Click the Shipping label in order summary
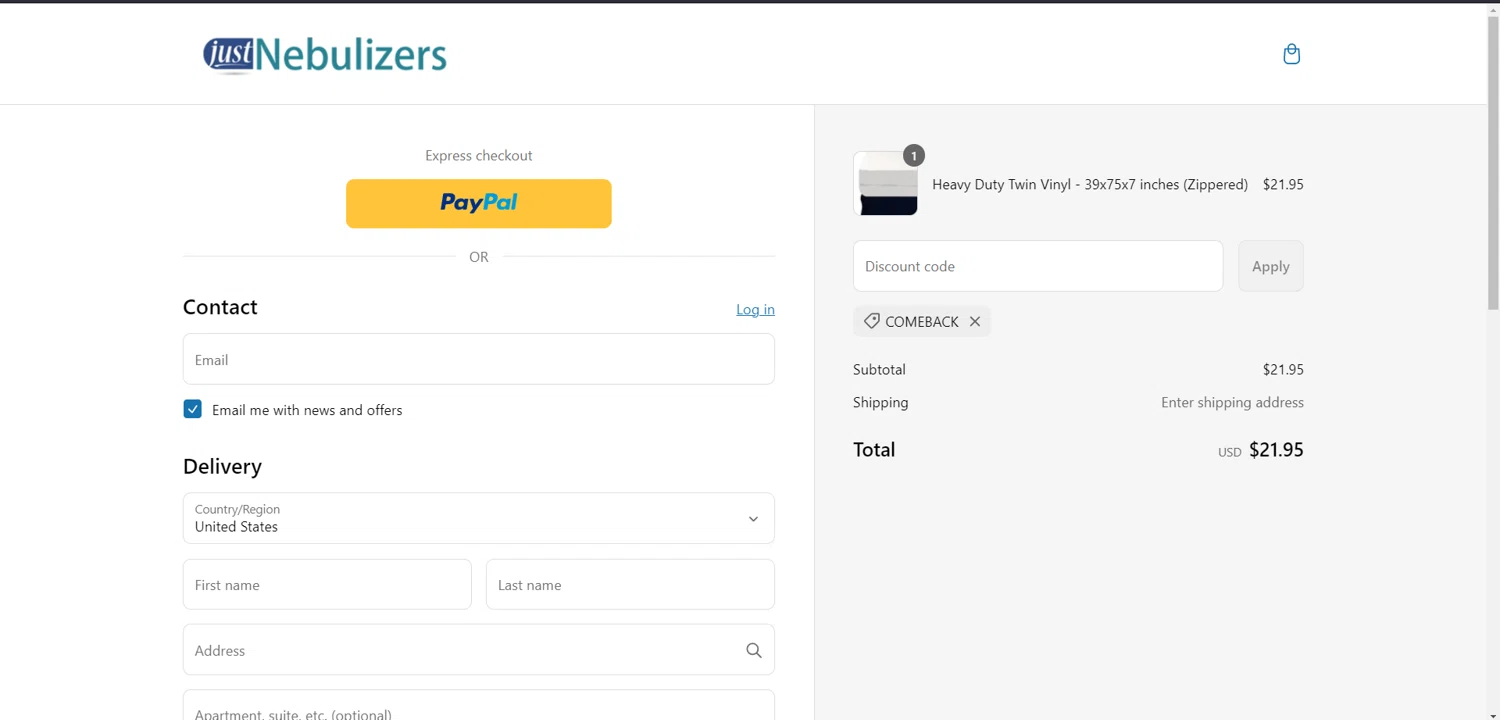 tap(881, 402)
